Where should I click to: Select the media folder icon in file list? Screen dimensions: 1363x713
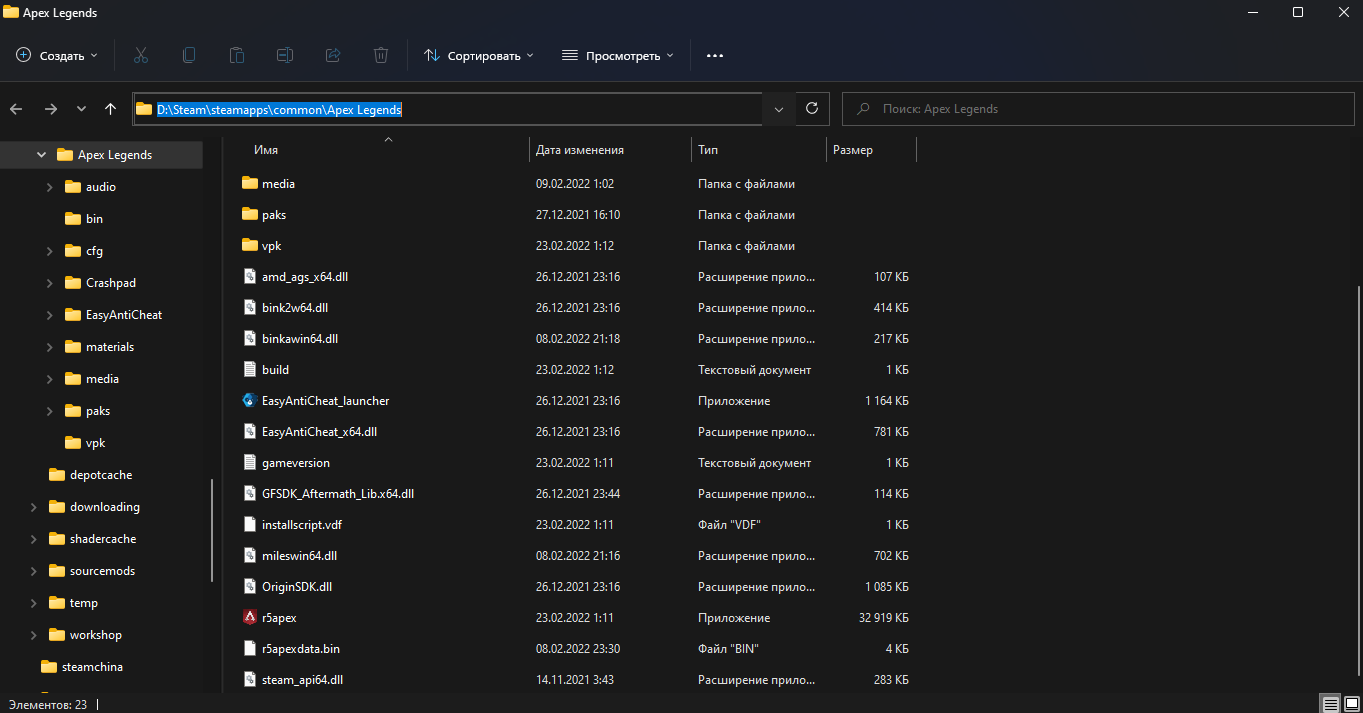point(250,184)
